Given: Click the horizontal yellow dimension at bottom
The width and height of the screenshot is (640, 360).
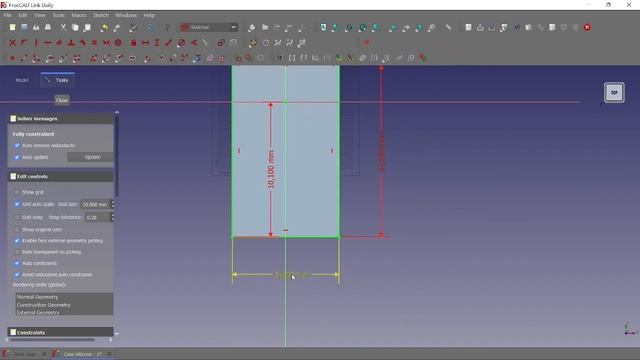Looking at the screenshot, I should pyautogui.click(x=292, y=275).
